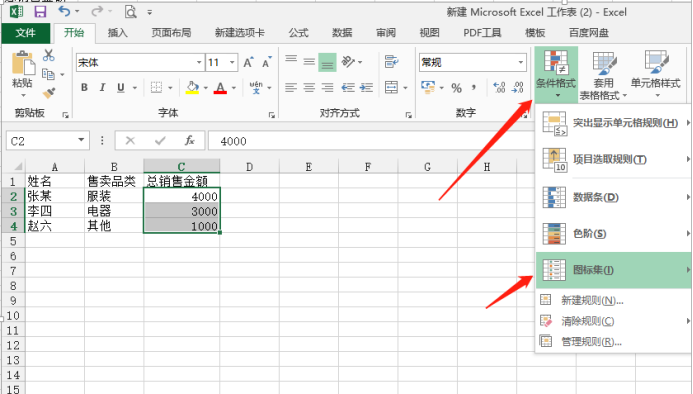Viewport: 693px width, 394px height.
Task: Open 套用表格格式 table format dropdown
Action: coord(603,75)
